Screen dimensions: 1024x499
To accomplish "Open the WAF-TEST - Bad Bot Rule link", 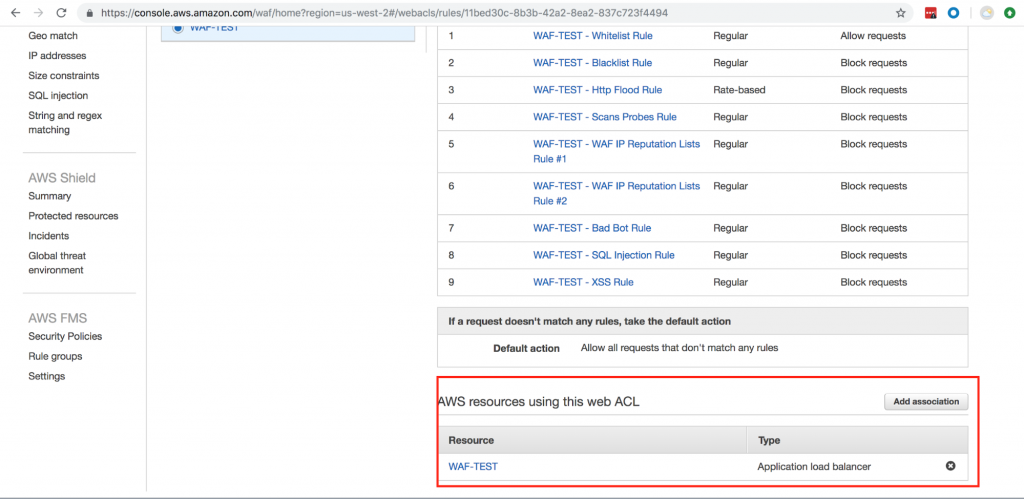I will coord(592,228).
